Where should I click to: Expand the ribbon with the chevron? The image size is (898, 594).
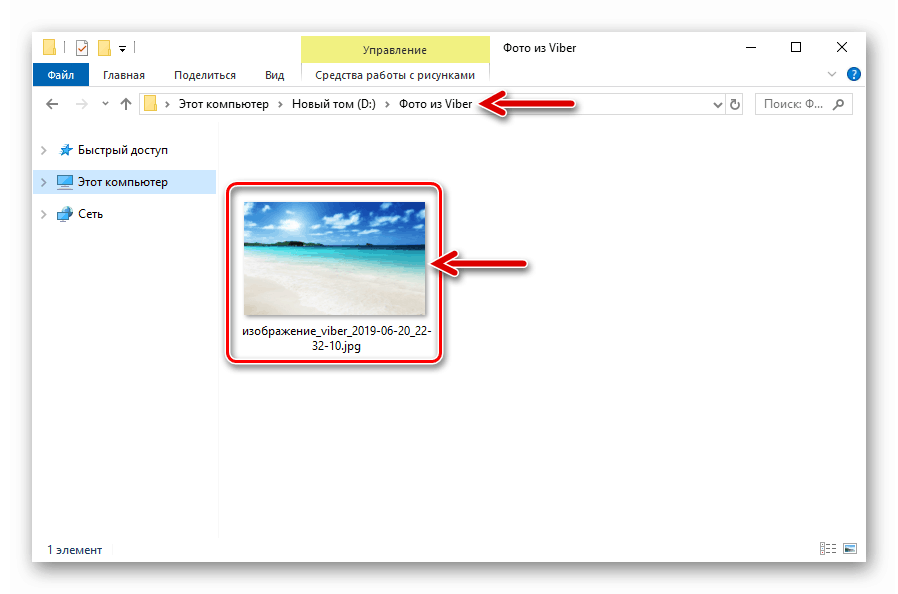pos(832,74)
